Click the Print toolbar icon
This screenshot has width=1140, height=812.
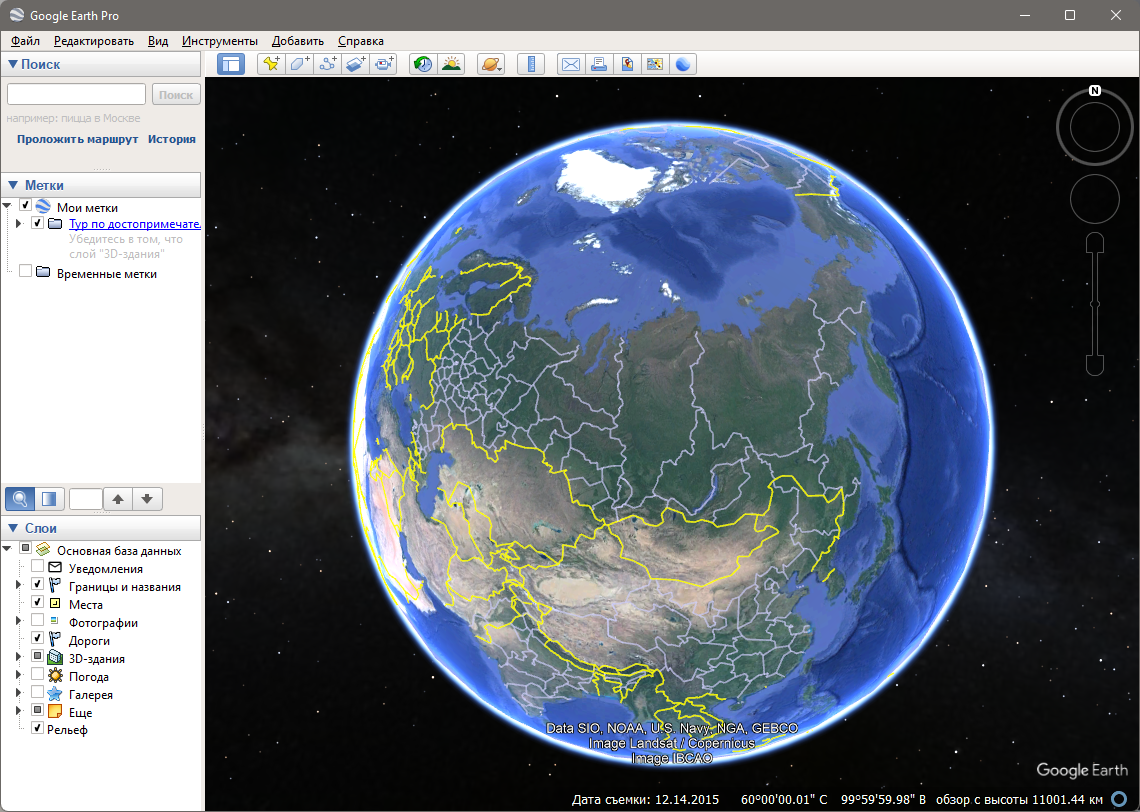(x=598, y=64)
